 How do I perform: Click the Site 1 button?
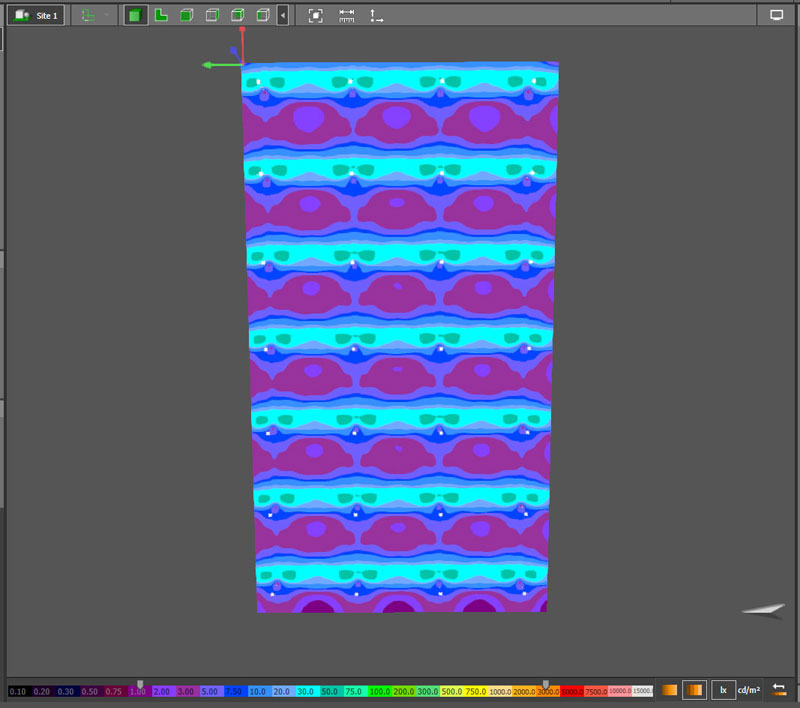(37, 15)
